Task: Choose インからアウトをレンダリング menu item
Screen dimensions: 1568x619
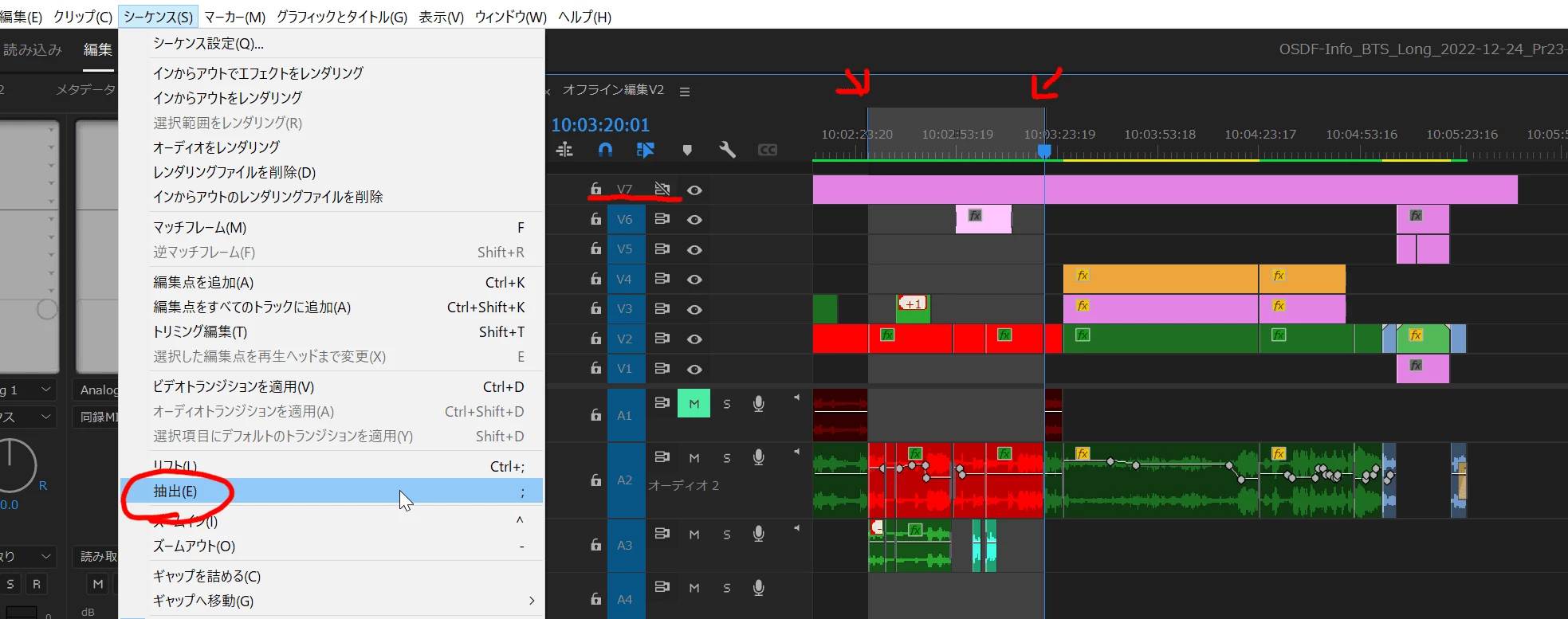Action: (x=332, y=97)
